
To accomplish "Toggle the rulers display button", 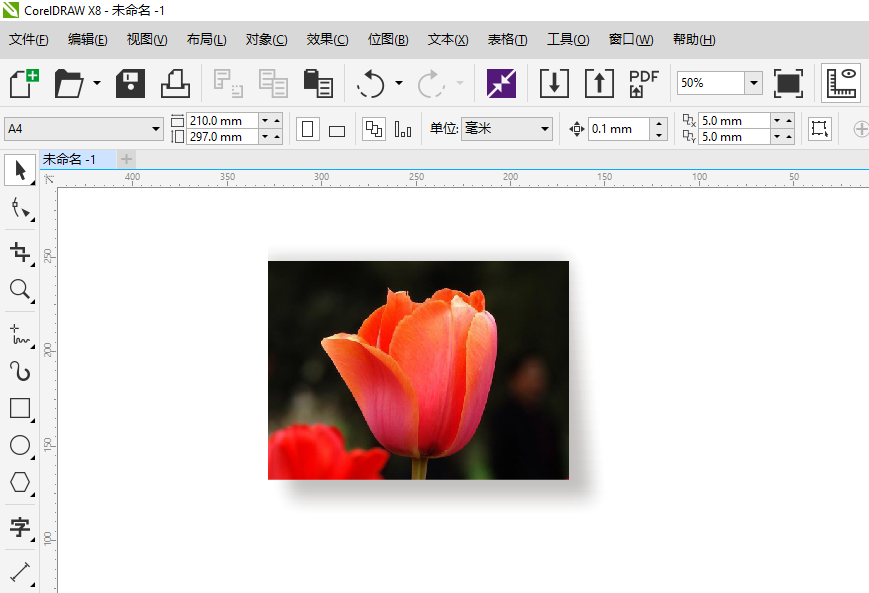I will (x=841, y=83).
